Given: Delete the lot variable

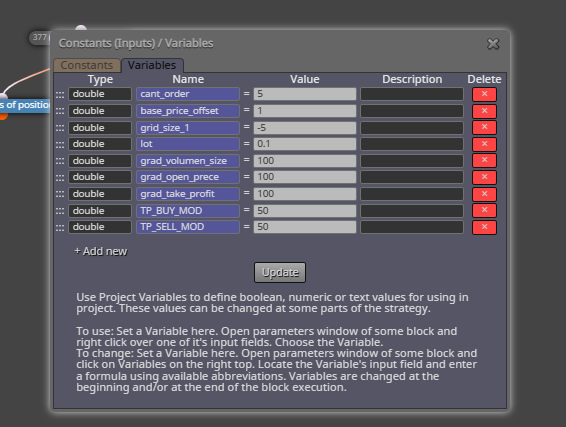Looking at the screenshot, I should point(484,144).
